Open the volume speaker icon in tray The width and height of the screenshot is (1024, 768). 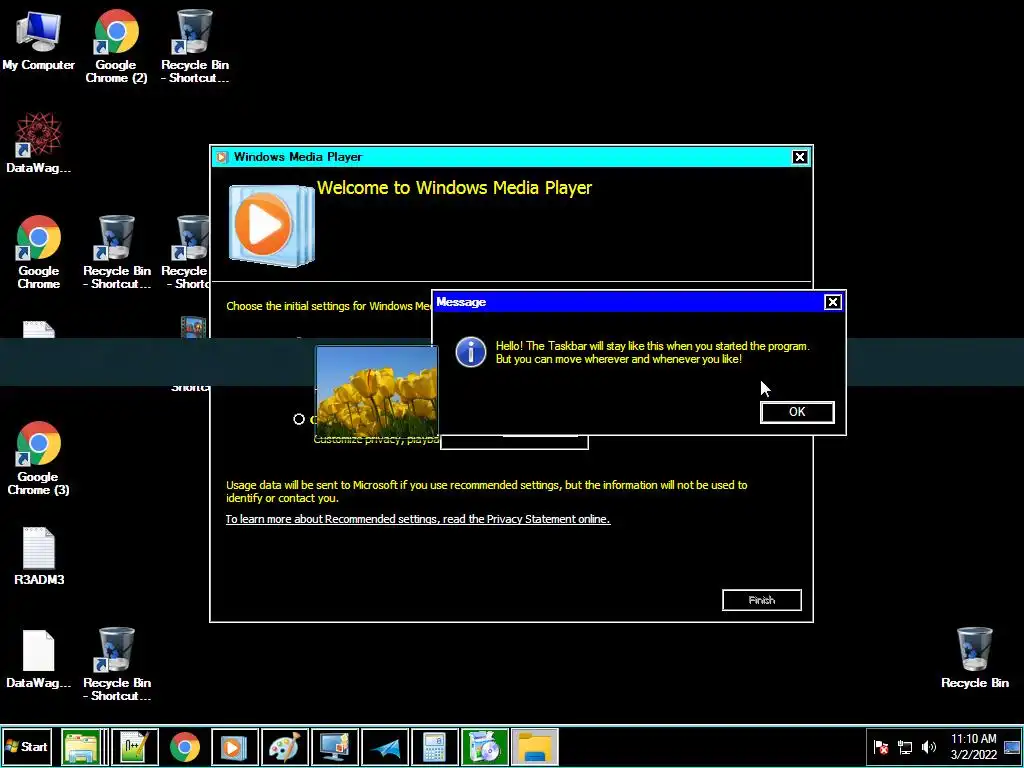929,747
